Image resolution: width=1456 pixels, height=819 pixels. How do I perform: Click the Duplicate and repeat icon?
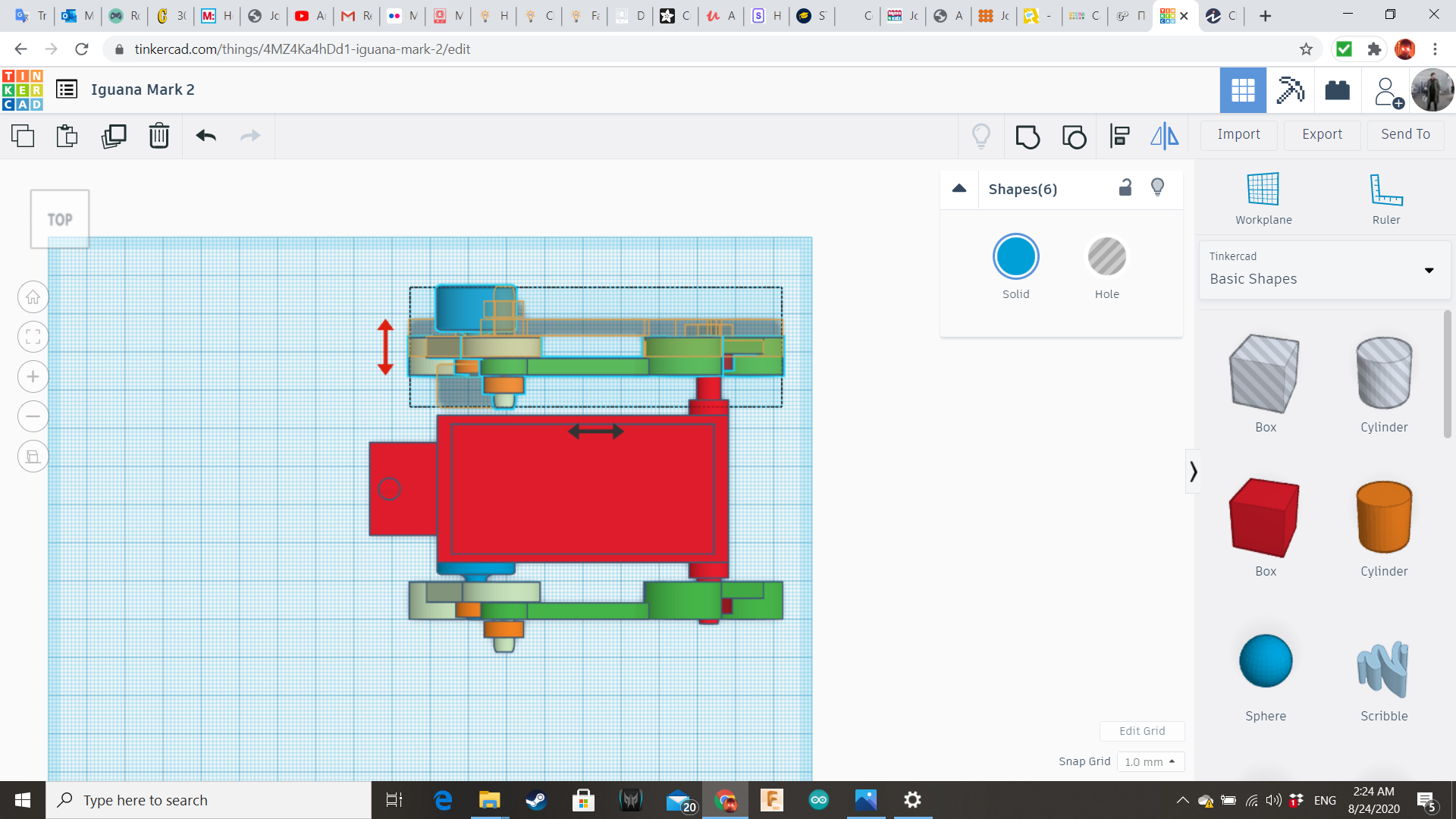(x=114, y=136)
